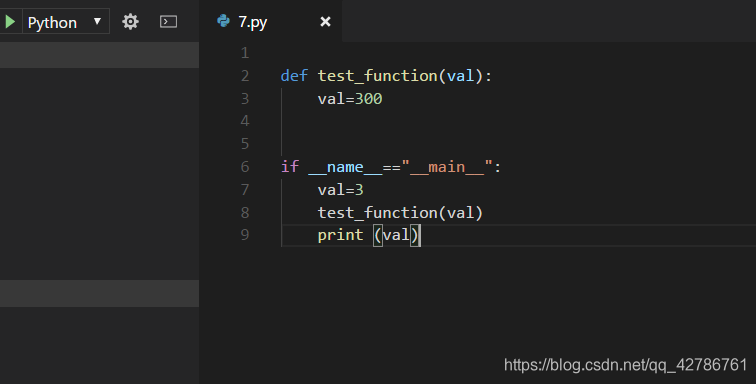Click line number 1 in the gutter

pyautogui.click(x=245, y=53)
